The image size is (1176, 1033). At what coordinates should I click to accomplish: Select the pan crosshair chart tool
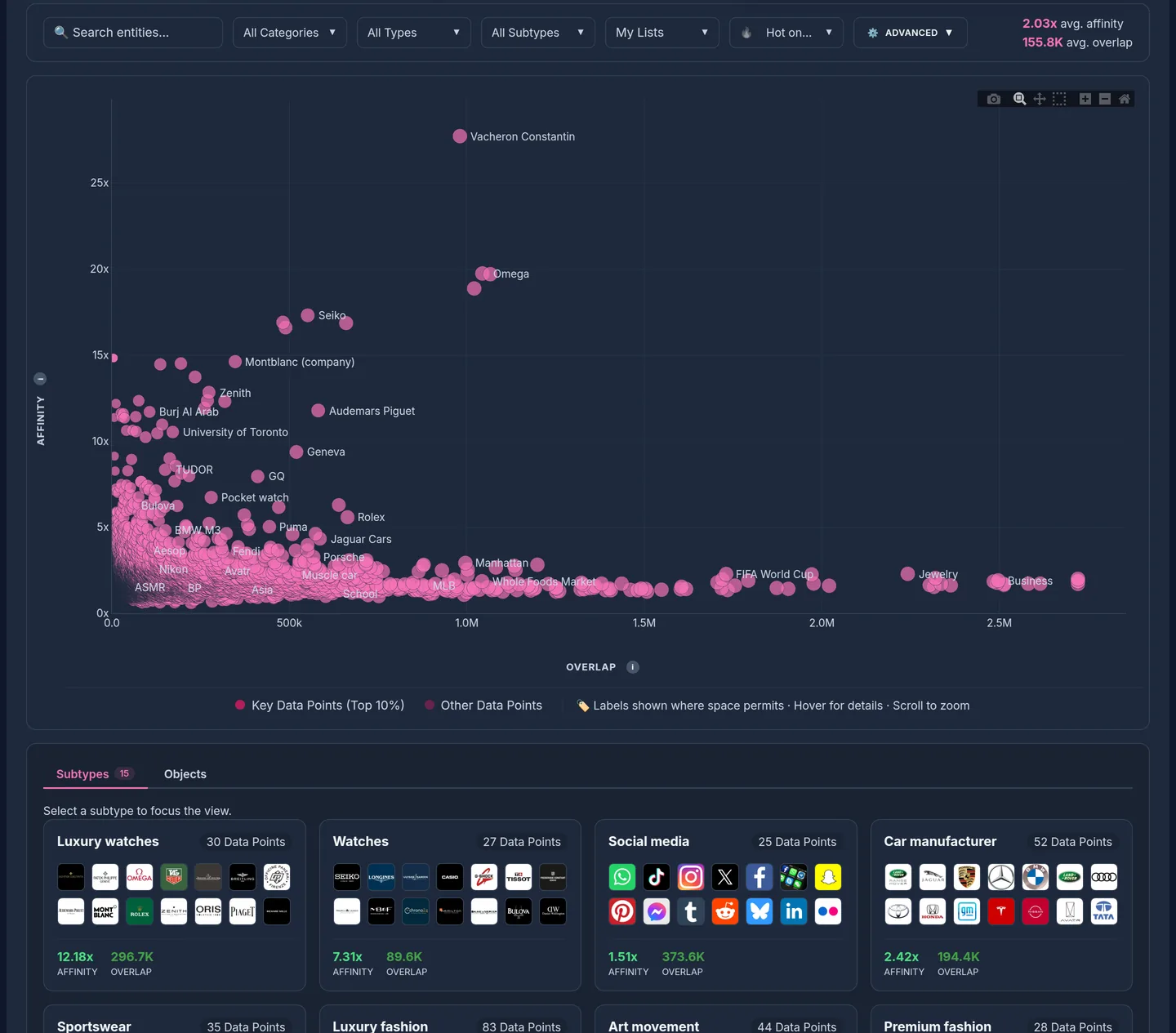1040,99
